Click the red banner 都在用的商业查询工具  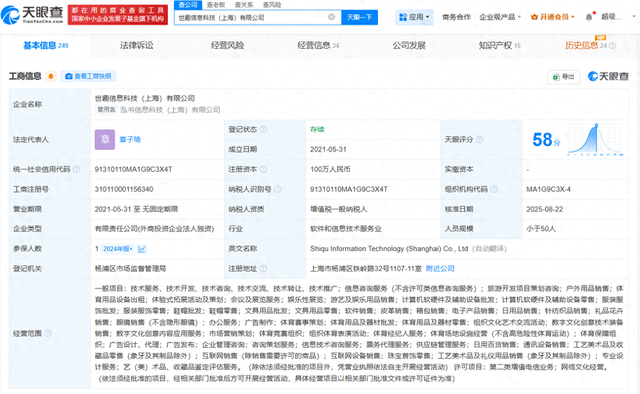(x=118, y=15)
